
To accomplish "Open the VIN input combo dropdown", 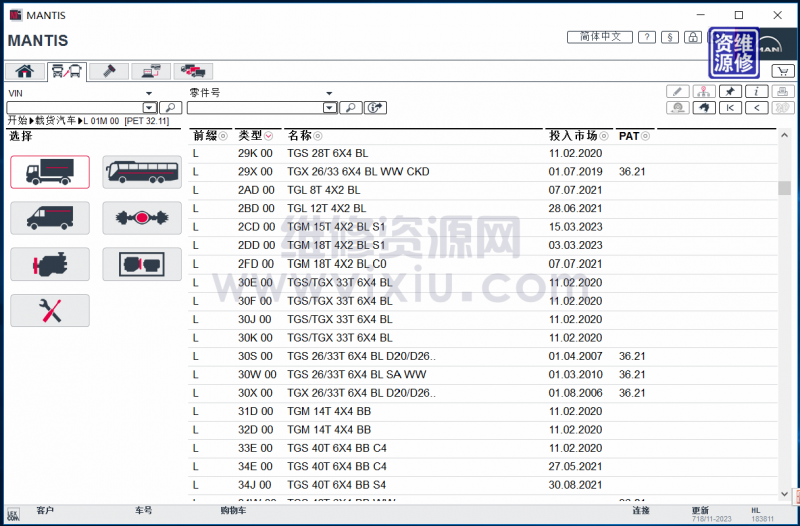I will tap(149, 108).
